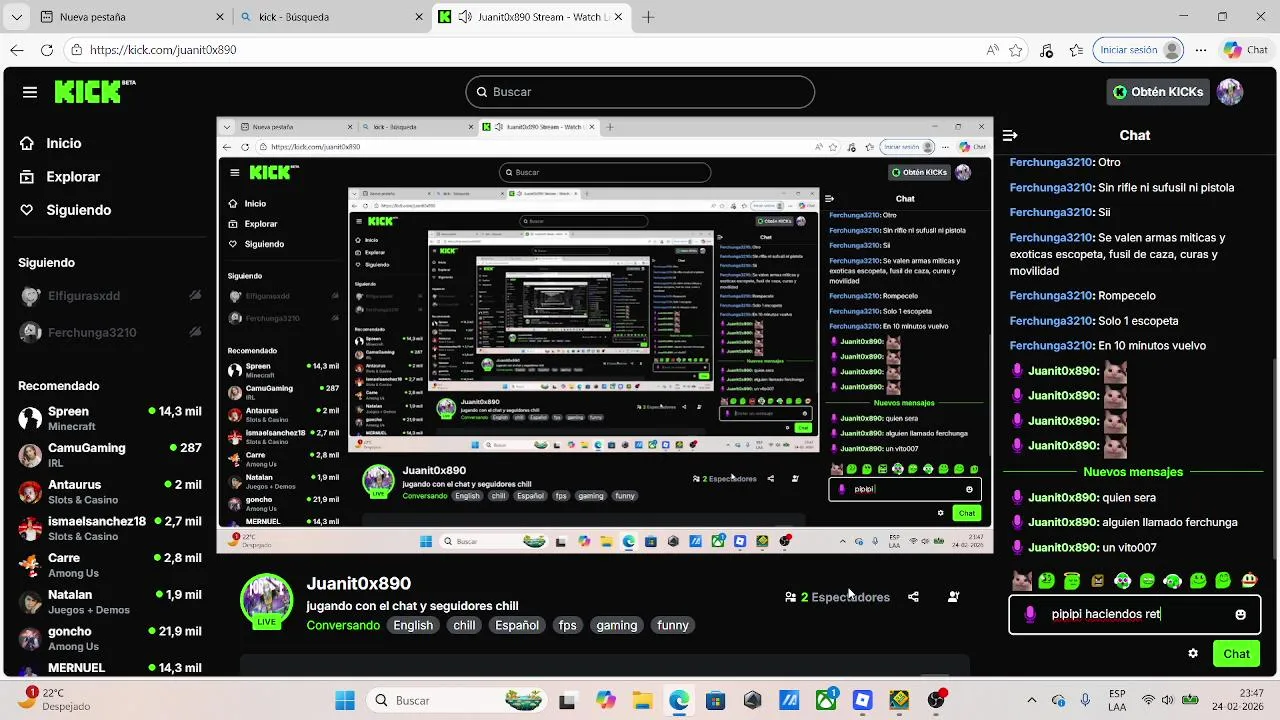Open Antaurus recommended channel
This screenshot has height=720, width=1280.
[x=110, y=492]
